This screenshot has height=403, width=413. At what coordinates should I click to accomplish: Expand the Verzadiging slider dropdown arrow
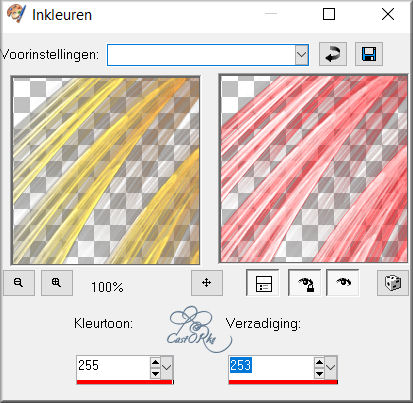(x=331, y=367)
